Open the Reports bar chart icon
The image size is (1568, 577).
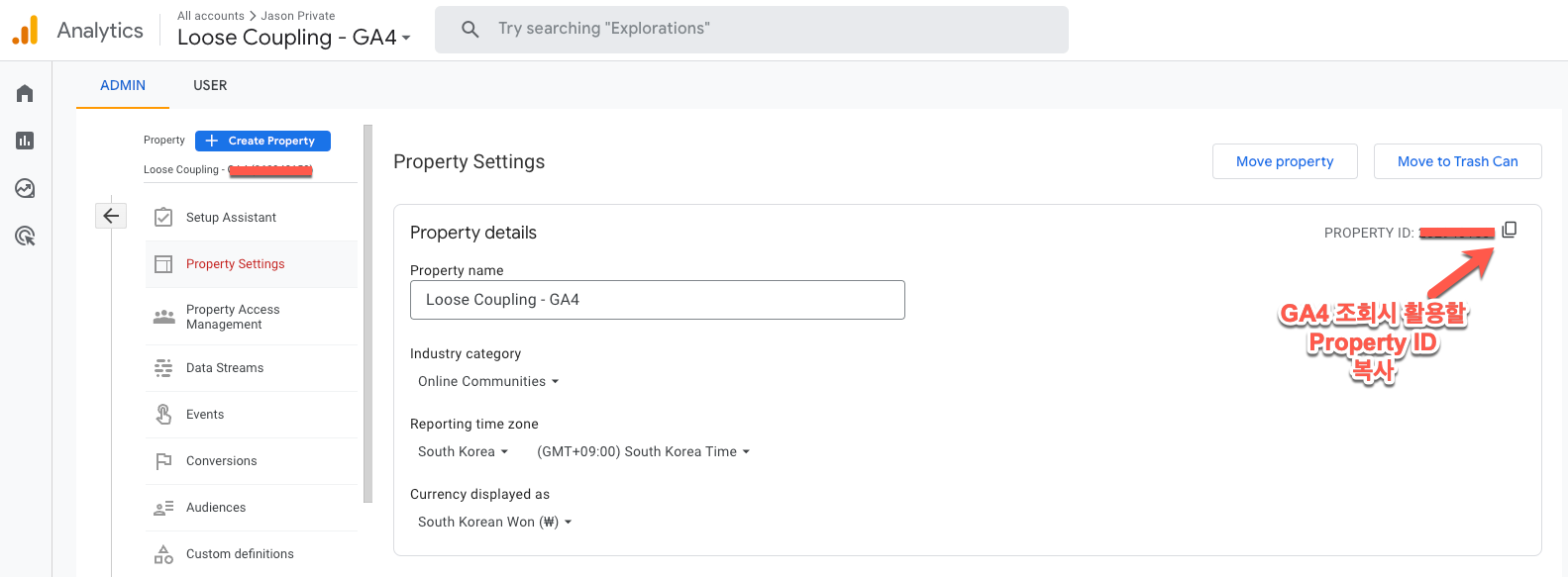(25, 141)
